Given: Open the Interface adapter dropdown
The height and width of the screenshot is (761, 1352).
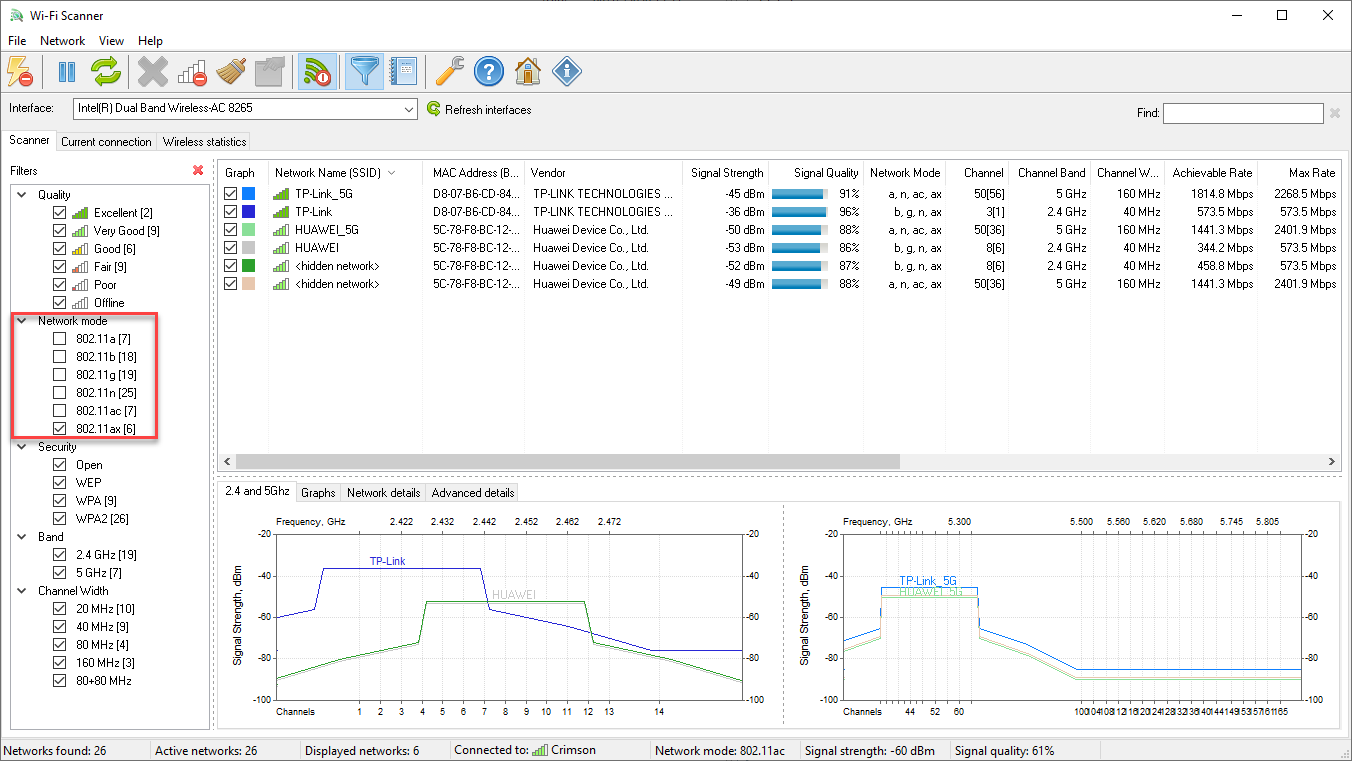Looking at the screenshot, I should (409, 109).
